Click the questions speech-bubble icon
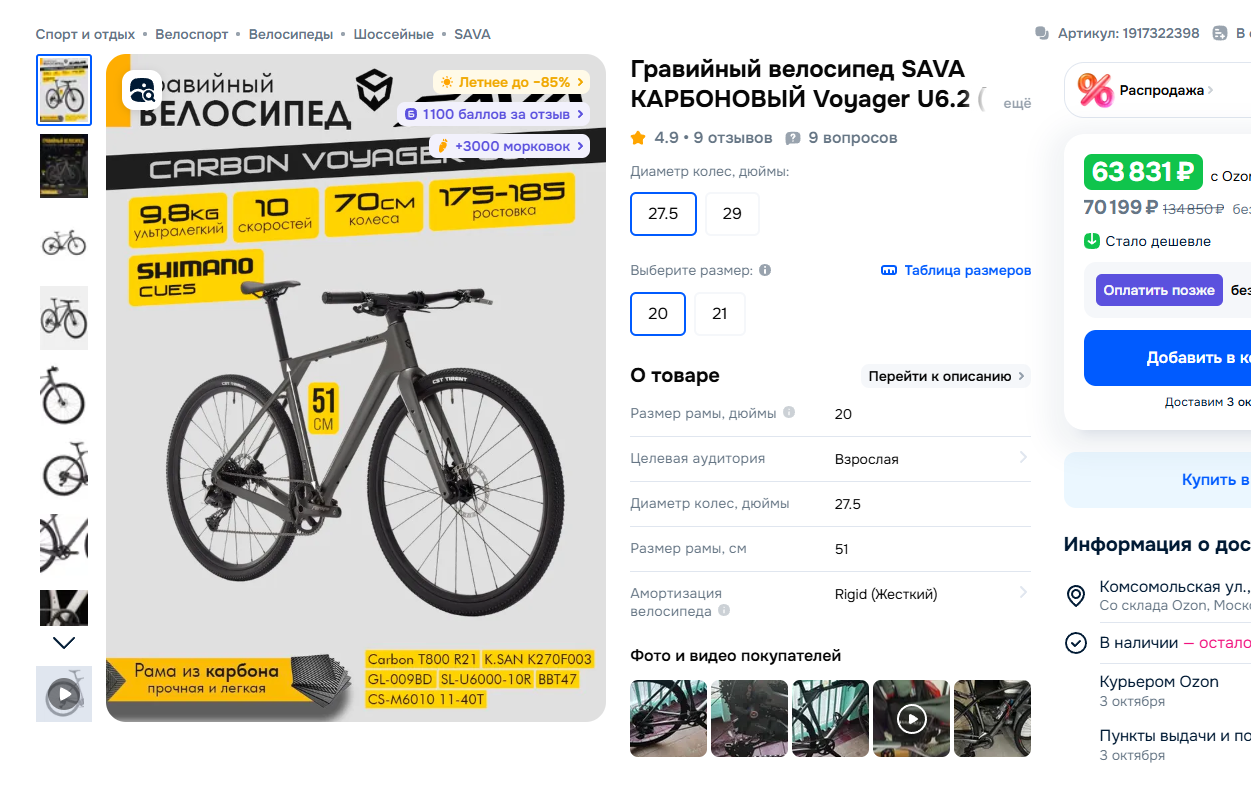Viewport: 1251px width, 790px height. pyautogui.click(x=793, y=138)
